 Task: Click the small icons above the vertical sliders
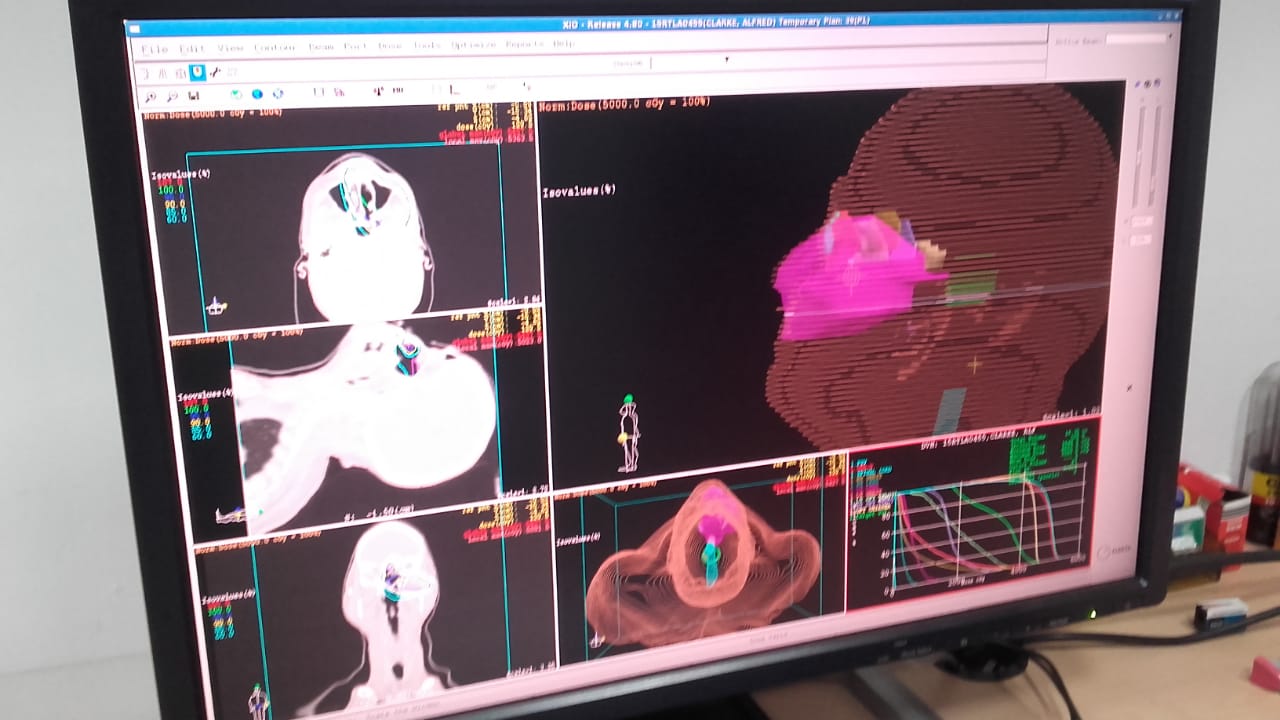[x=1149, y=84]
